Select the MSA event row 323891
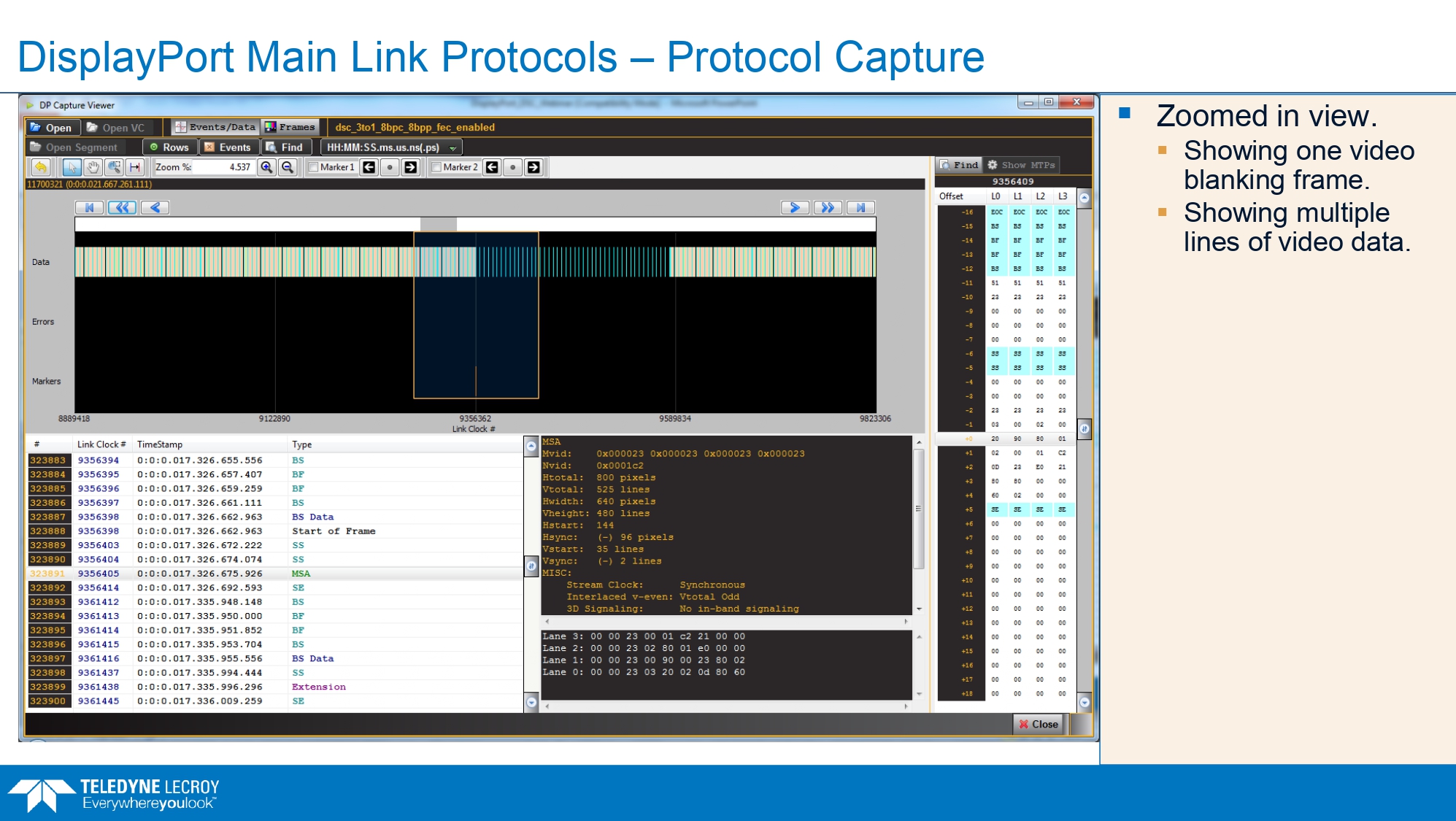 pyautogui.click(x=274, y=574)
